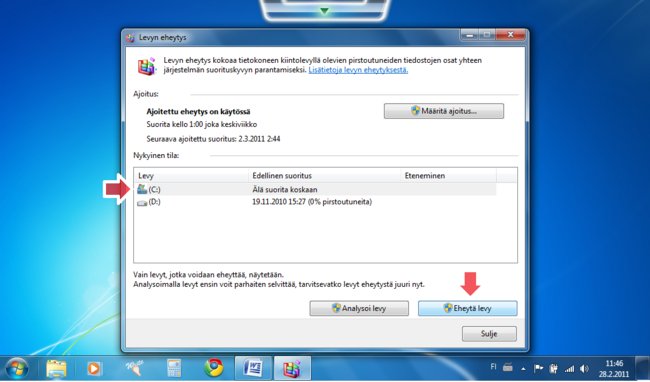Select the 'Älä suorita koskaan' cell
This screenshot has width=650, height=382.
tap(285, 190)
